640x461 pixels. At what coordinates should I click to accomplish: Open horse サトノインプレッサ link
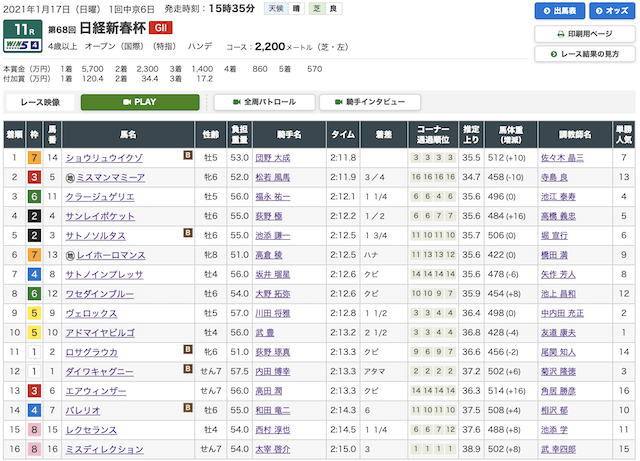point(104,274)
